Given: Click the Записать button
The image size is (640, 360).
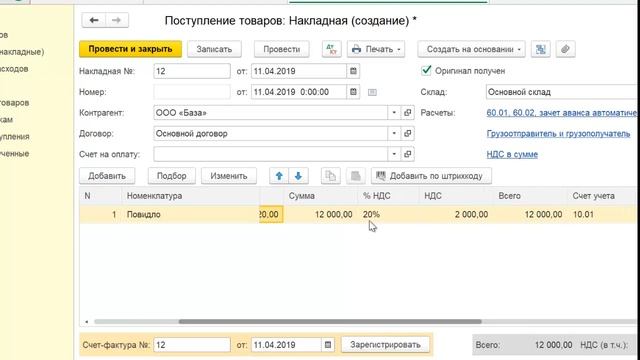Looking at the screenshot, I should click(x=214, y=49).
